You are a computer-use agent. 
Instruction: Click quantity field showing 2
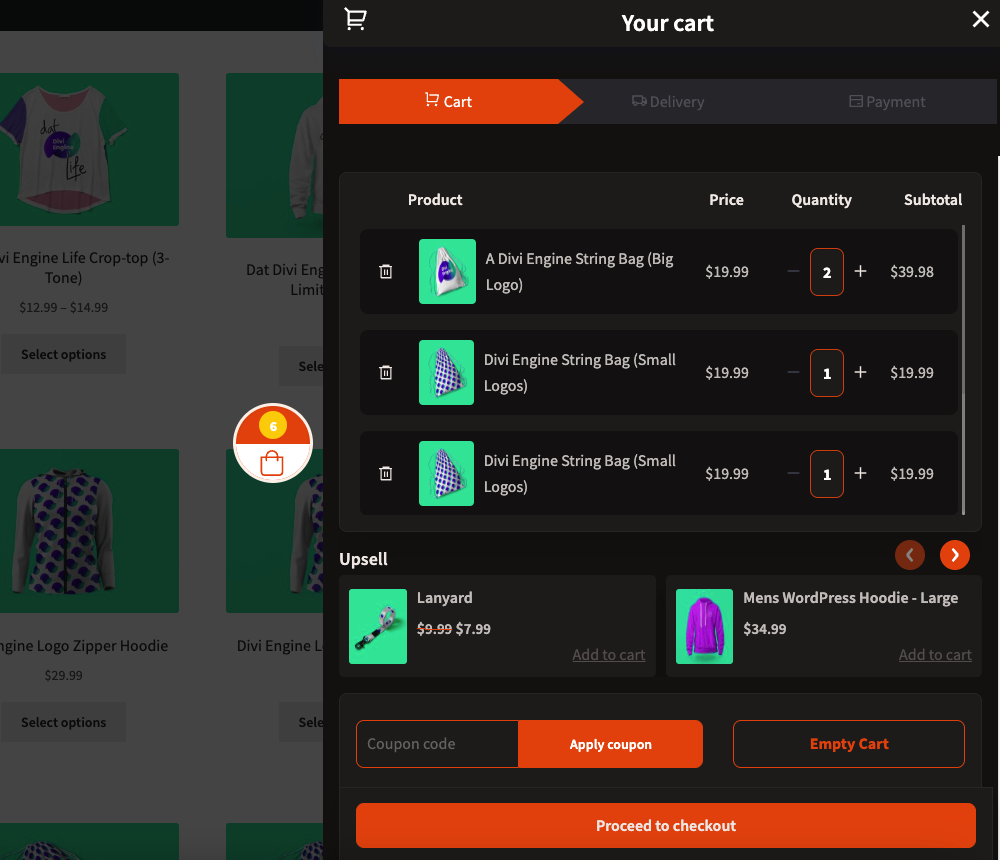[827, 272]
